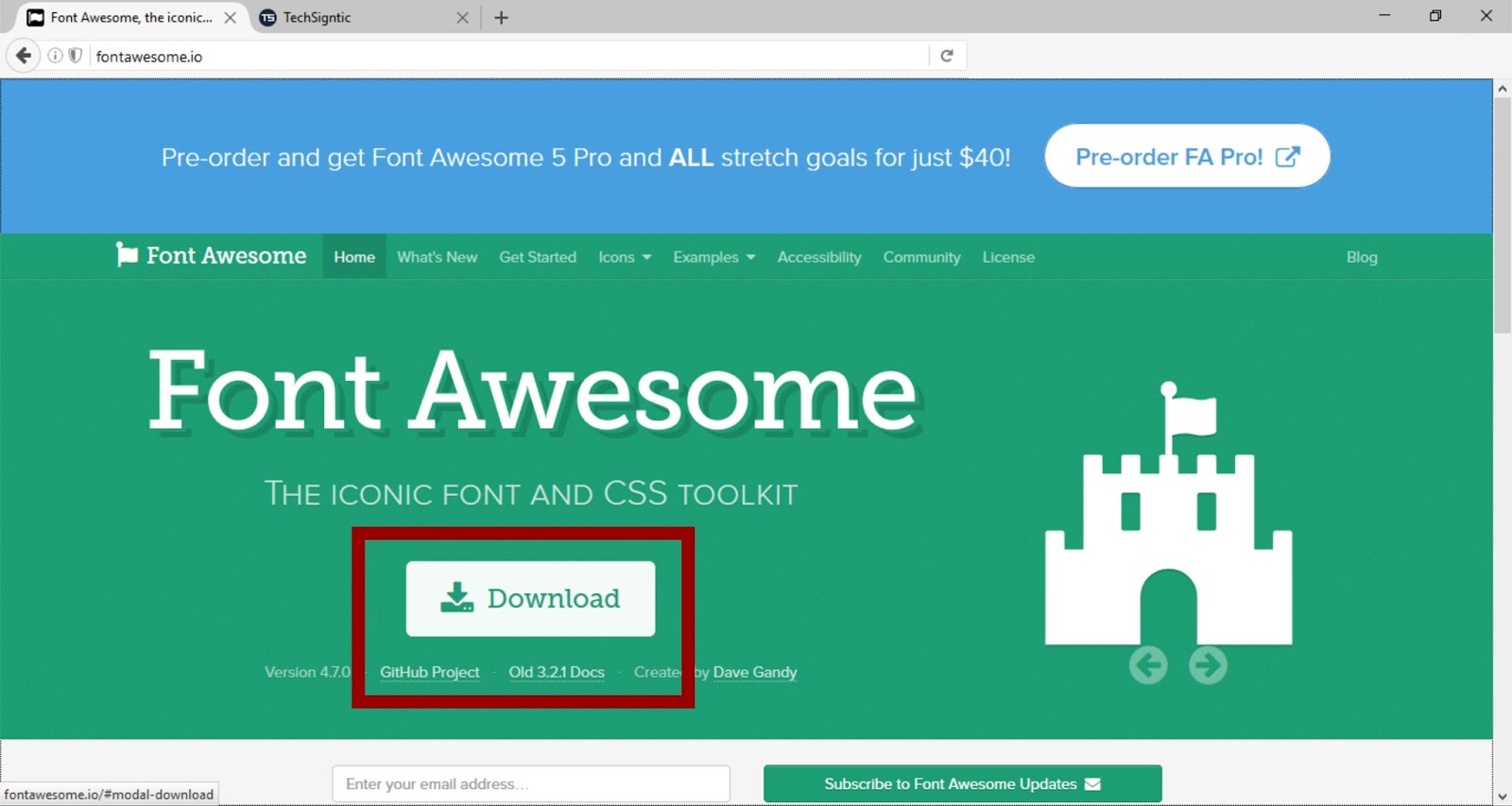The height and width of the screenshot is (806, 1512).
Task: Click the Pre-order FA Pro! button
Action: [1187, 156]
